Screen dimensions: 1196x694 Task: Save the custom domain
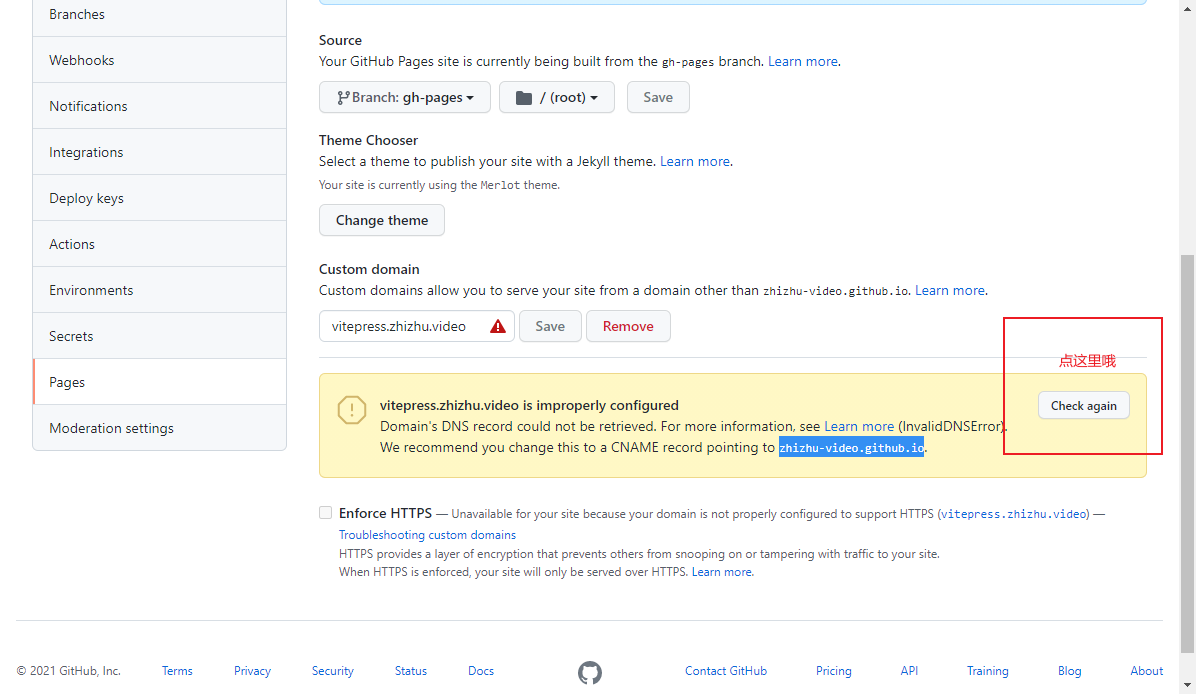coord(550,326)
